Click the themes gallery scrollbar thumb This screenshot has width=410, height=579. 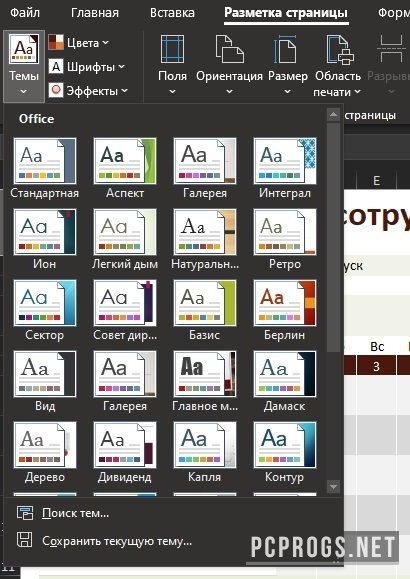(x=333, y=237)
